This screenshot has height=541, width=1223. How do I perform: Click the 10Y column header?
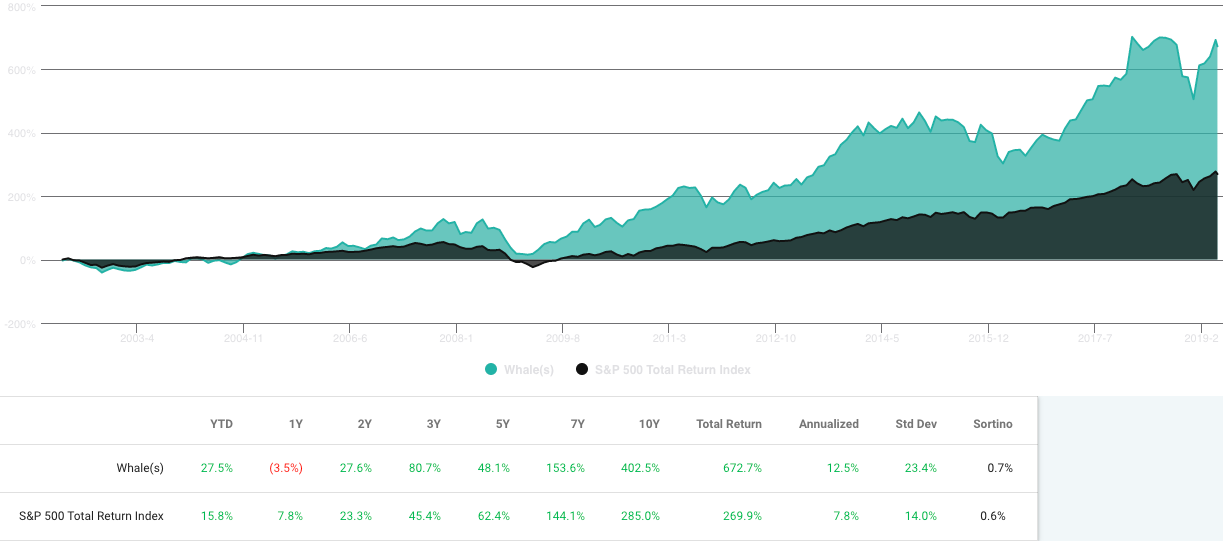649,424
